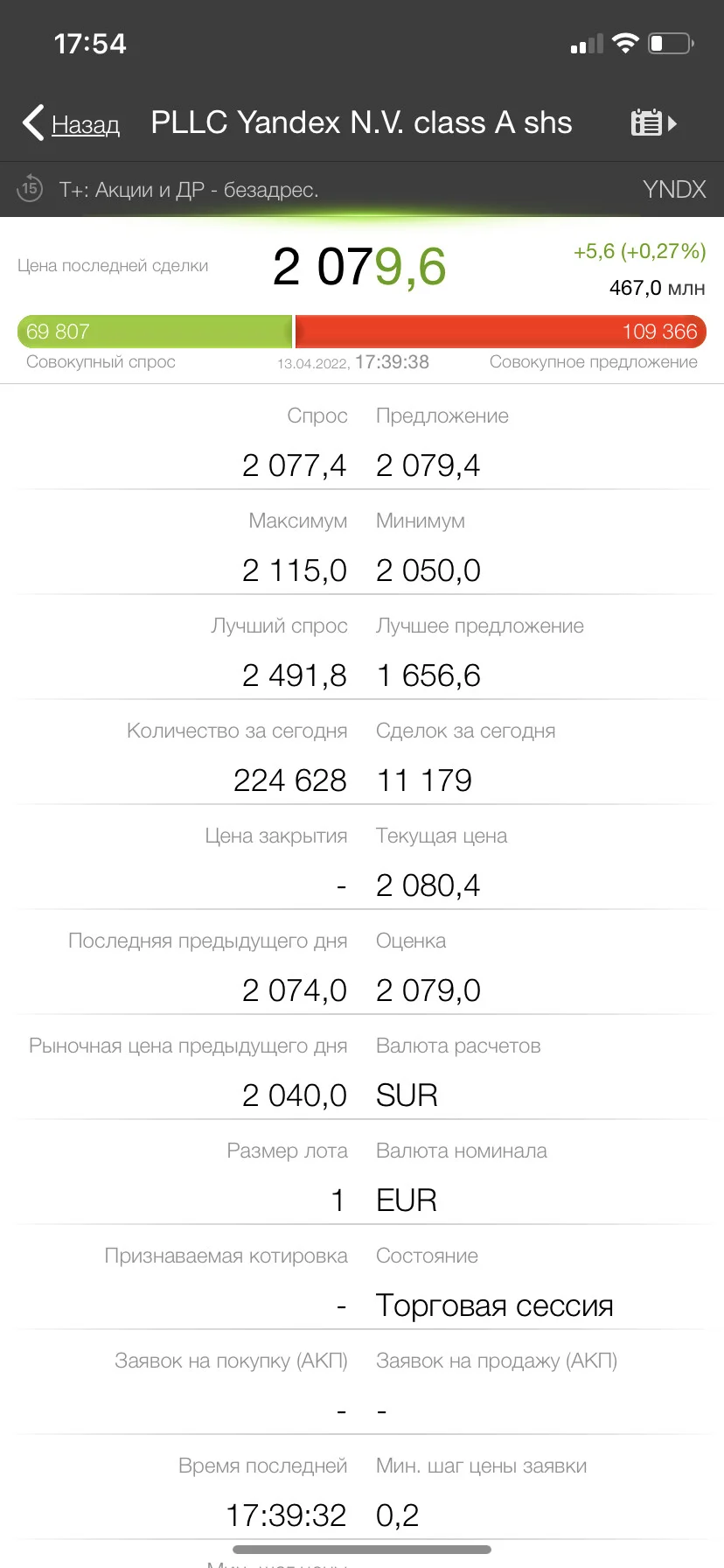The height and width of the screenshot is (1568, 724).
Task: Tap the Wi-Fi status icon
Action: [626, 44]
